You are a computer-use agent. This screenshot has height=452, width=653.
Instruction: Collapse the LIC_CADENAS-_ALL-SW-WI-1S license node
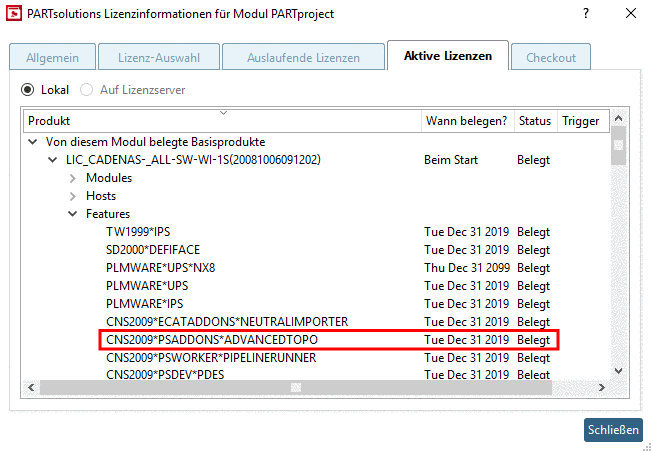click(53, 160)
